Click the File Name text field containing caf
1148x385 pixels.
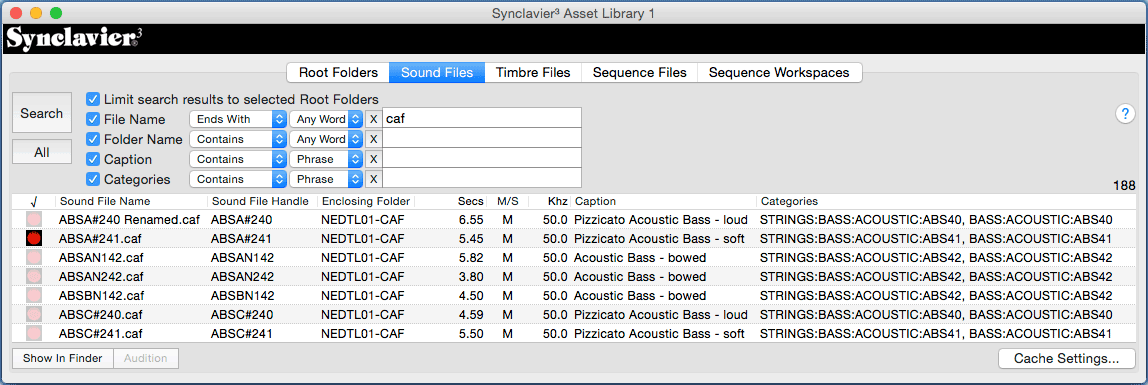pyautogui.click(x=482, y=119)
